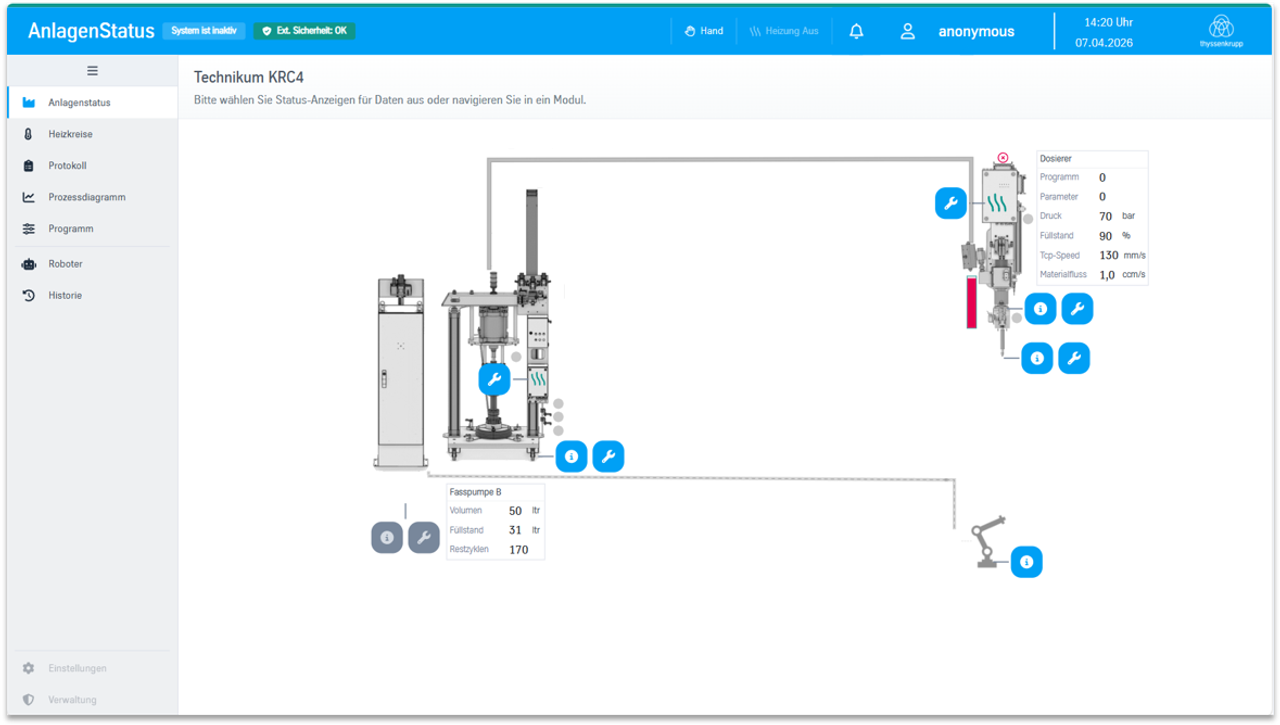Click the red fill level bar at the doser
Screen dimensions: 1280x725
[971, 303]
